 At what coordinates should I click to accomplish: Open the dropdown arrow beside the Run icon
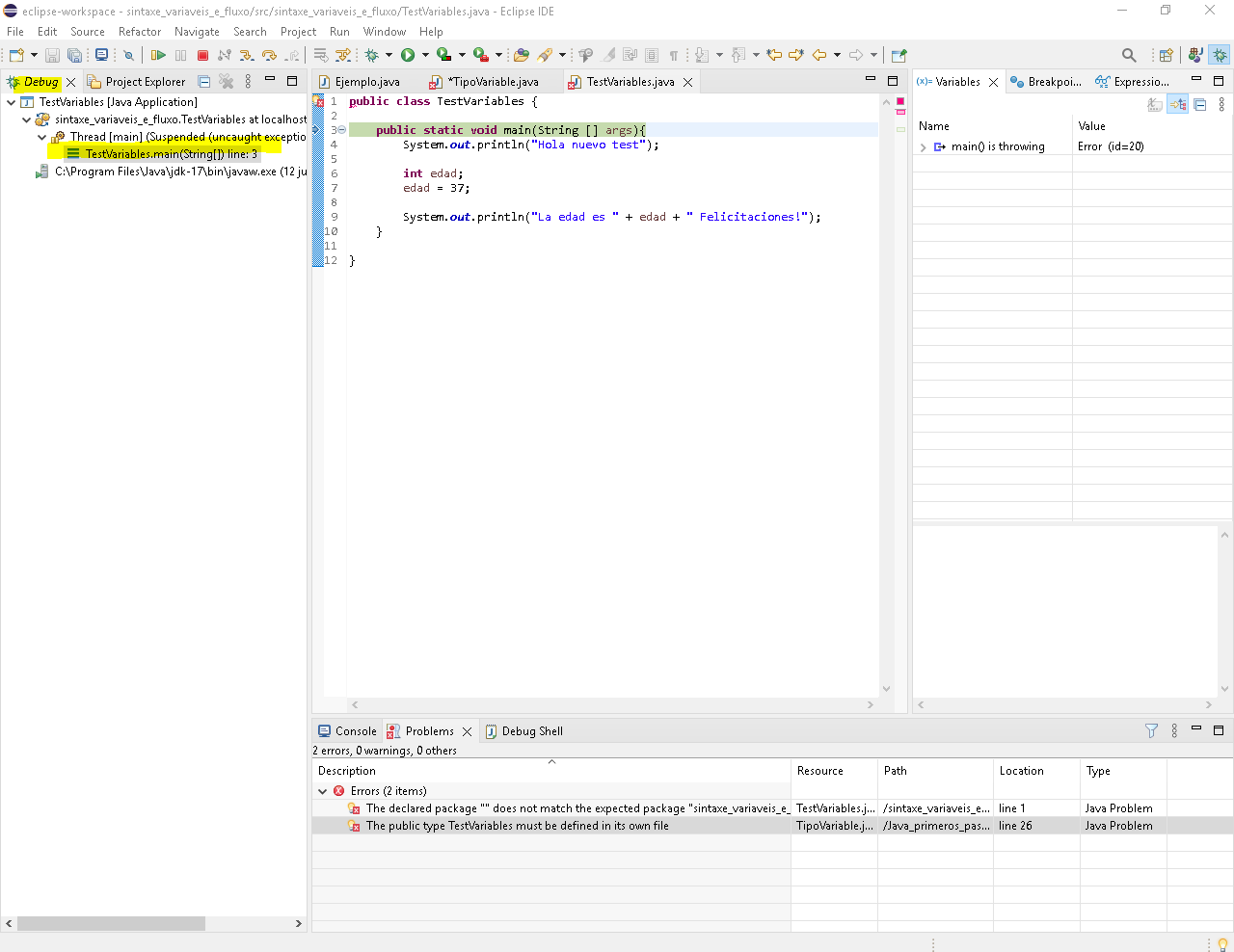[425, 55]
